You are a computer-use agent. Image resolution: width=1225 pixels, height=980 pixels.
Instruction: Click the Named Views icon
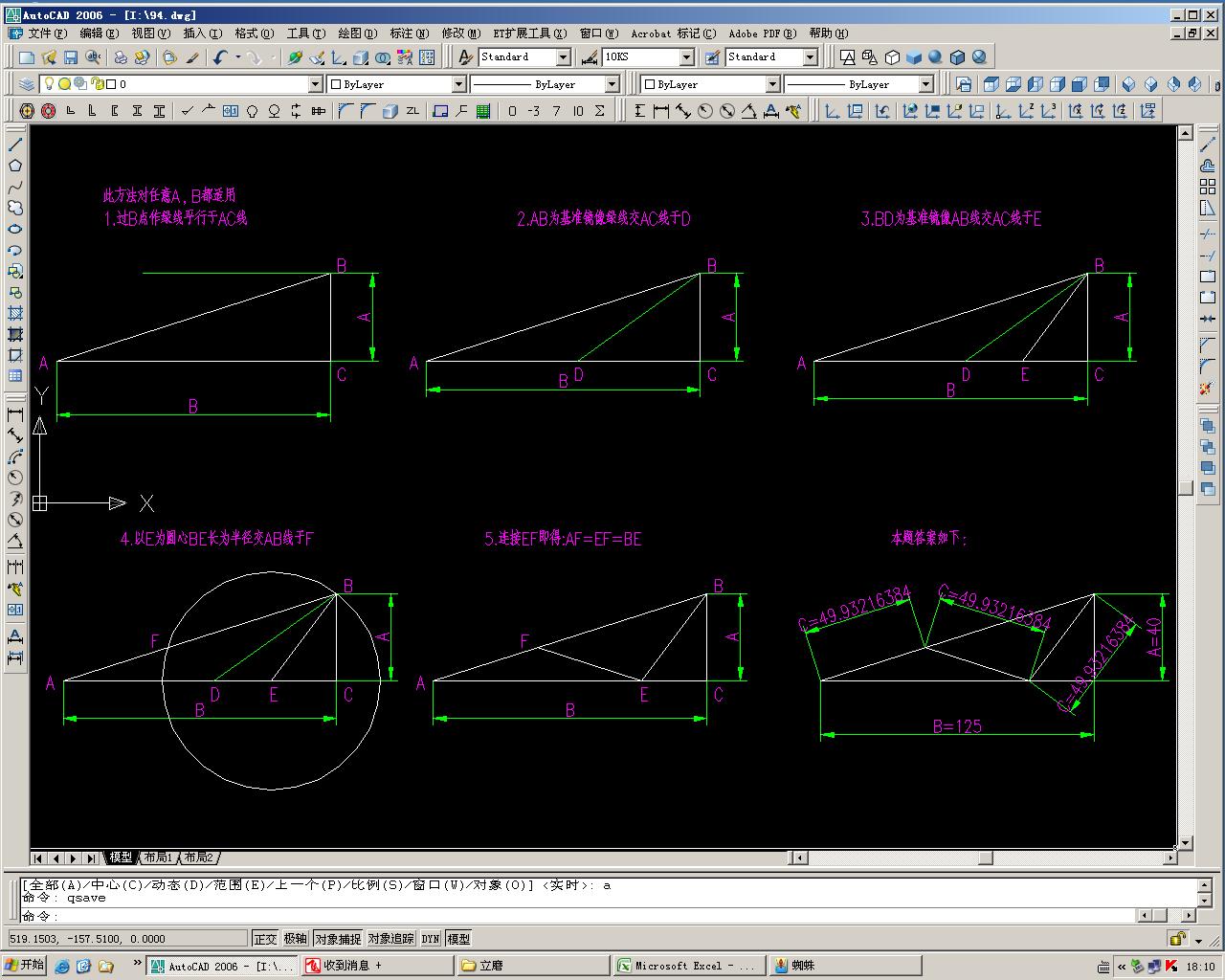point(964,84)
